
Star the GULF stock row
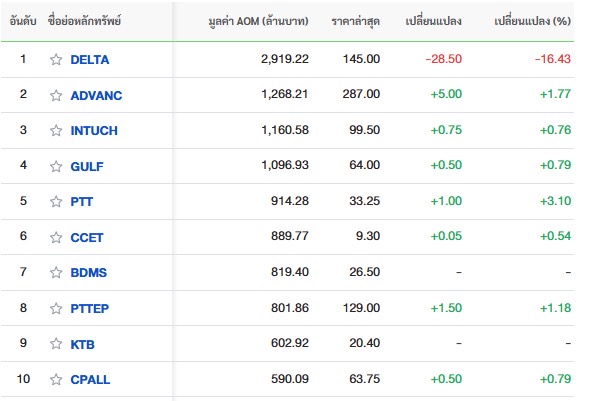[56, 166]
